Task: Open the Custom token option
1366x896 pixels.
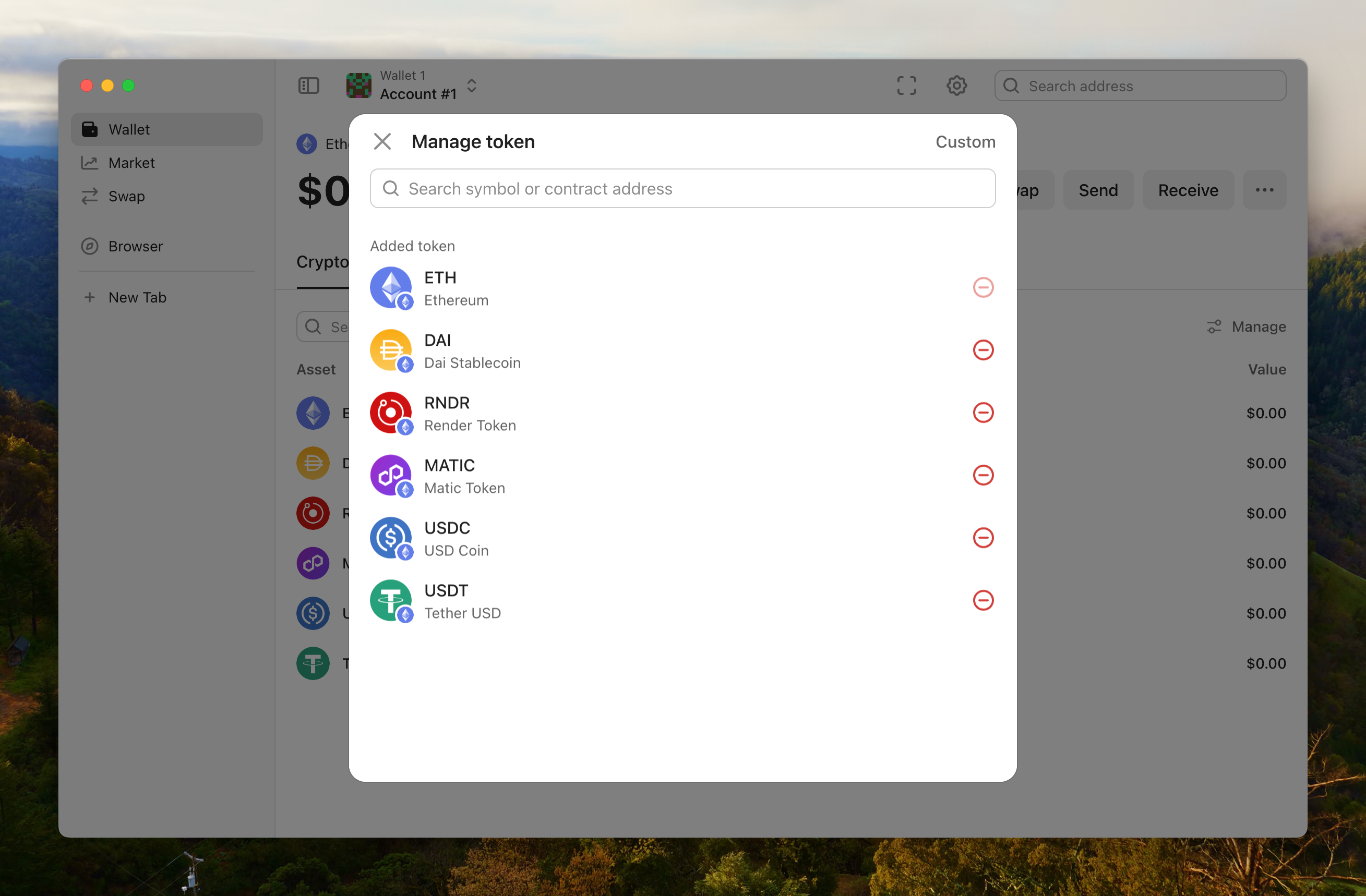Action: pos(965,142)
